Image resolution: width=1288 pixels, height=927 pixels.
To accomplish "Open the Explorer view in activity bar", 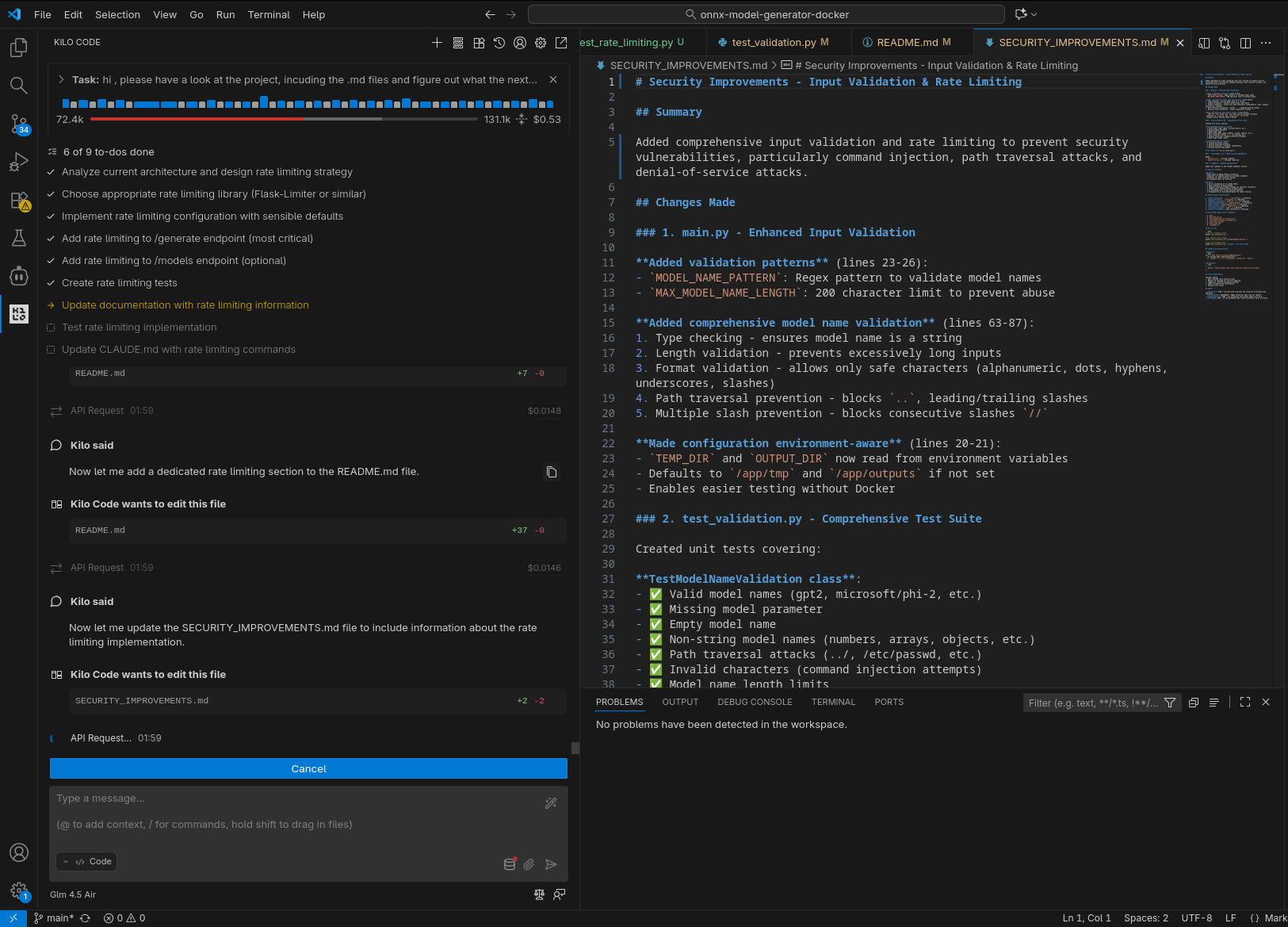I will pyautogui.click(x=19, y=48).
